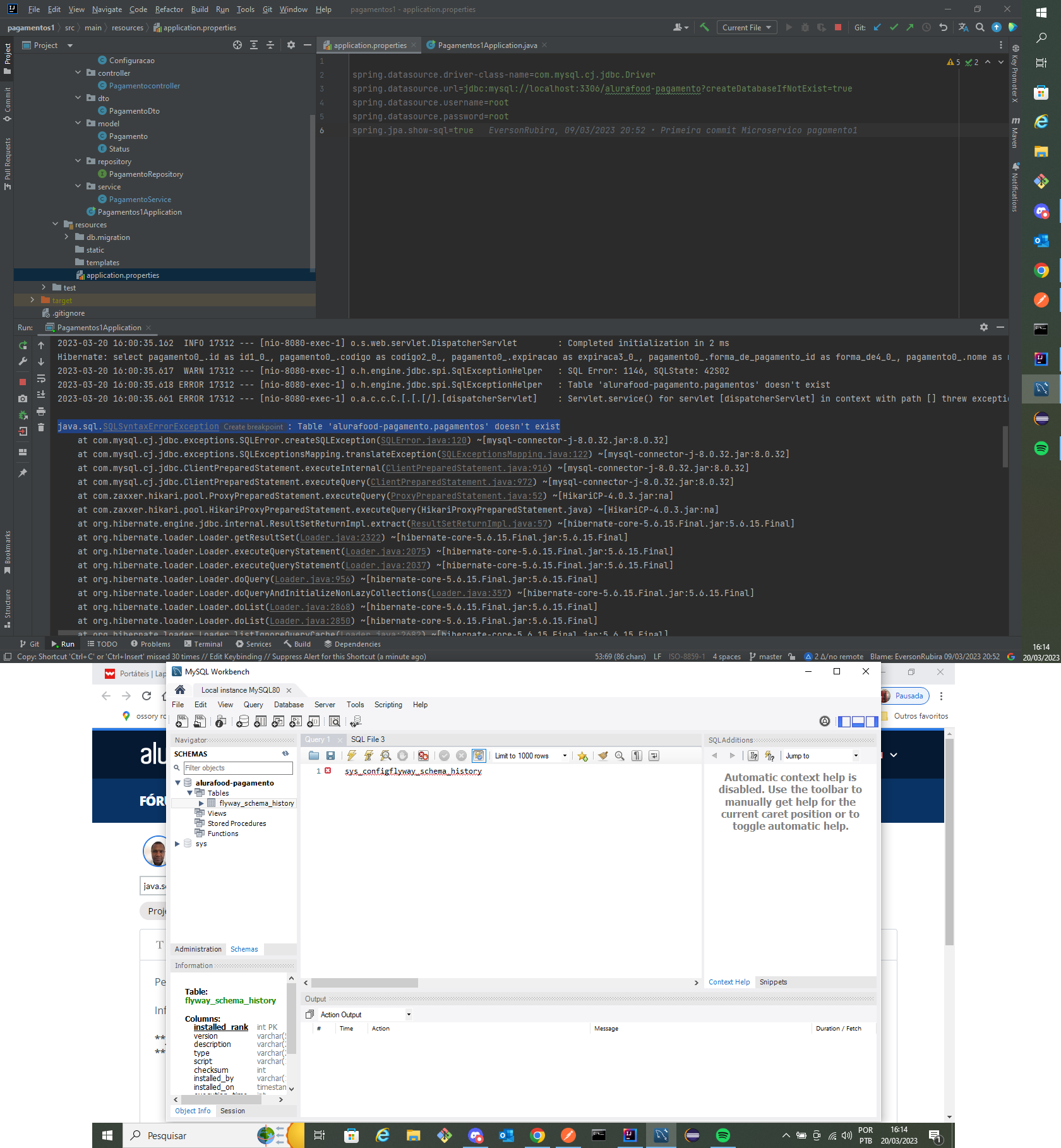Open Current File run configuration dropdown
The width and height of the screenshot is (1061, 1148).
pyautogui.click(x=747, y=27)
